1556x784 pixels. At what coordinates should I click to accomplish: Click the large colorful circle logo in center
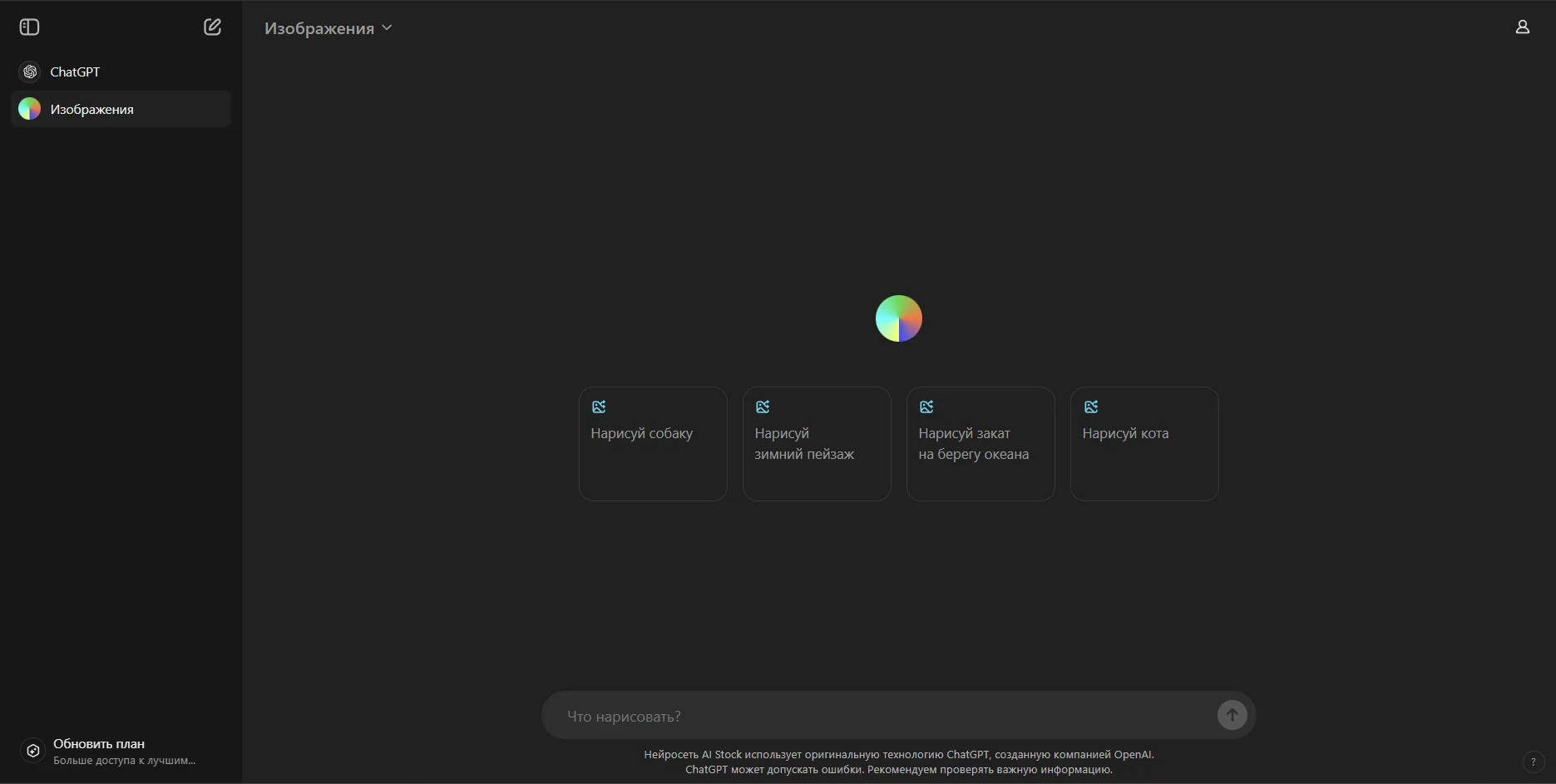click(x=899, y=318)
